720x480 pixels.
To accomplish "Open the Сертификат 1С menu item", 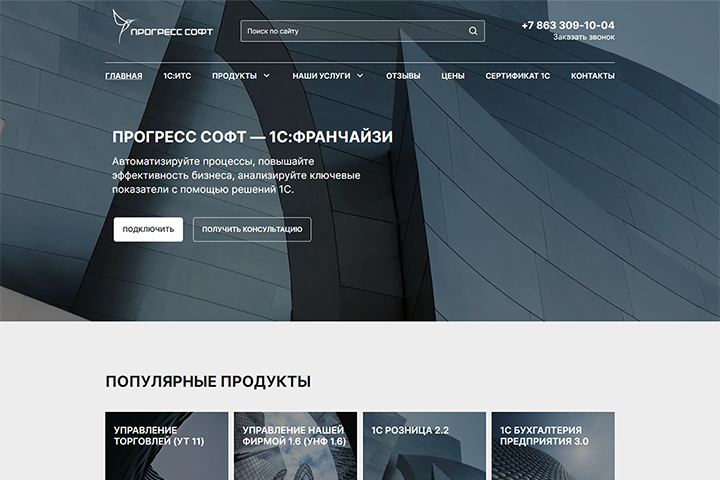I will [x=518, y=76].
